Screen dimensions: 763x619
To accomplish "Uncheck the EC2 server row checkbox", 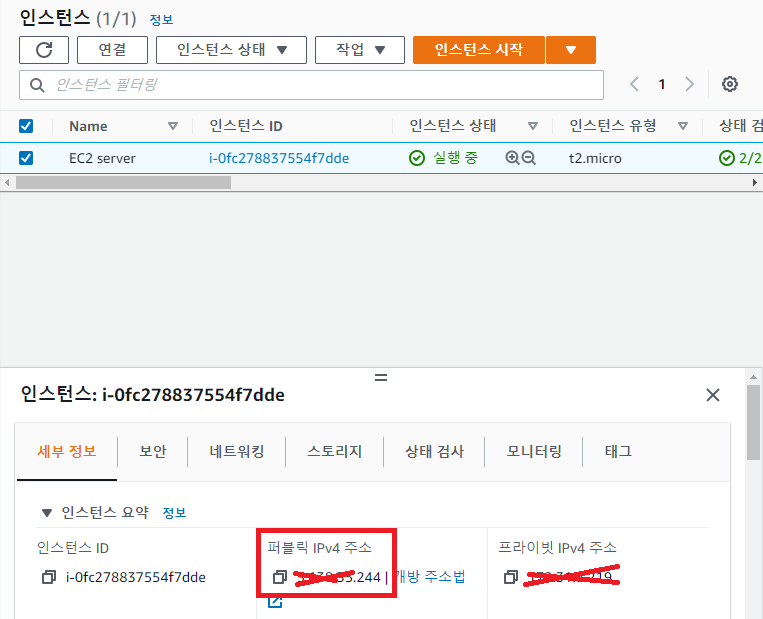I will pyautogui.click(x=26, y=158).
